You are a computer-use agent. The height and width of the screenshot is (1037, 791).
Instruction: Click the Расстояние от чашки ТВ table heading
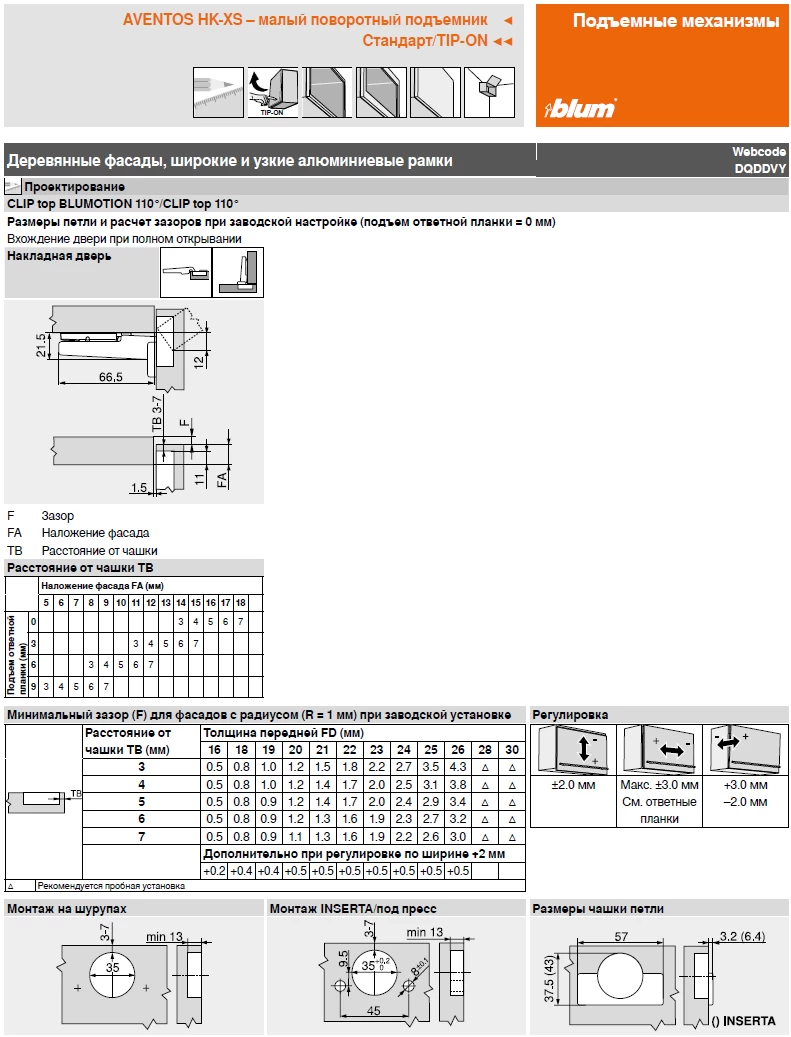click(80, 568)
